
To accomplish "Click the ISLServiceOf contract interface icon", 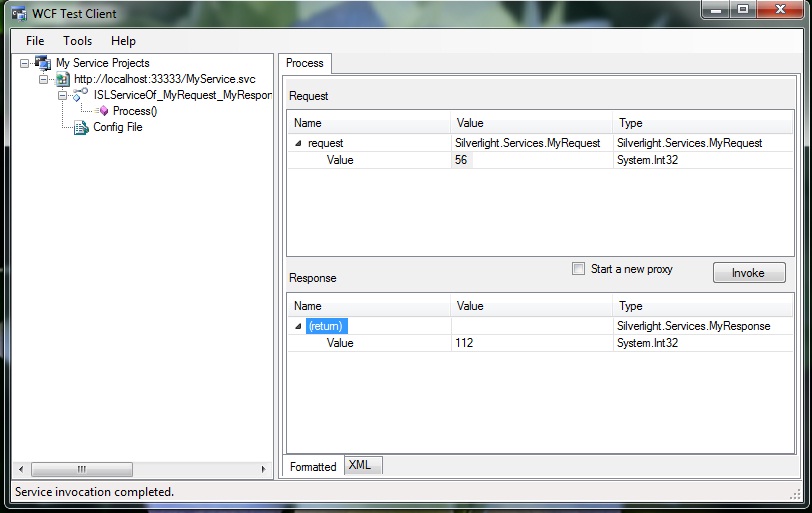I will tap(80, 95).
